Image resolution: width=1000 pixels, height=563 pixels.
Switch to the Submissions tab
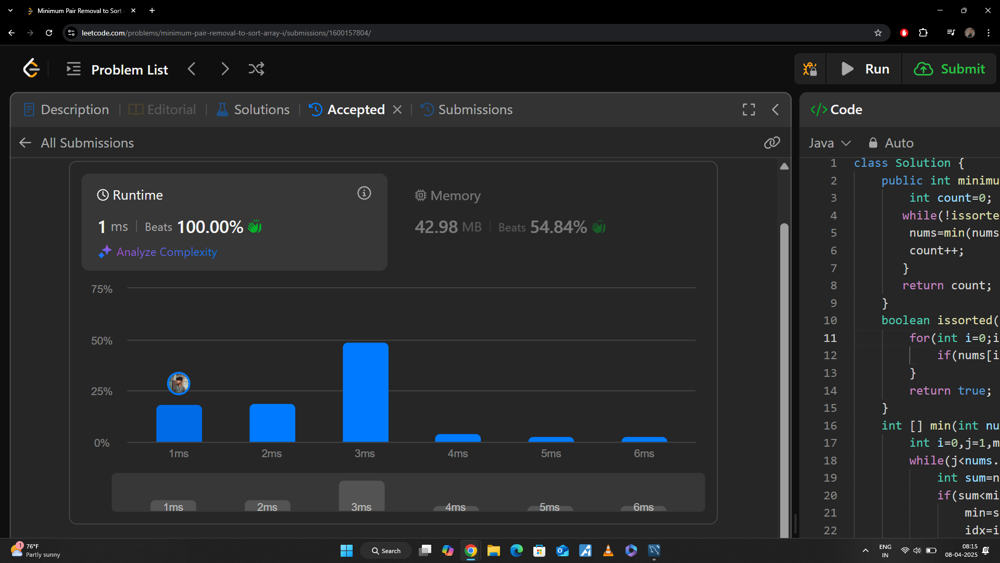pyautogui.click(x=466, y=110)
